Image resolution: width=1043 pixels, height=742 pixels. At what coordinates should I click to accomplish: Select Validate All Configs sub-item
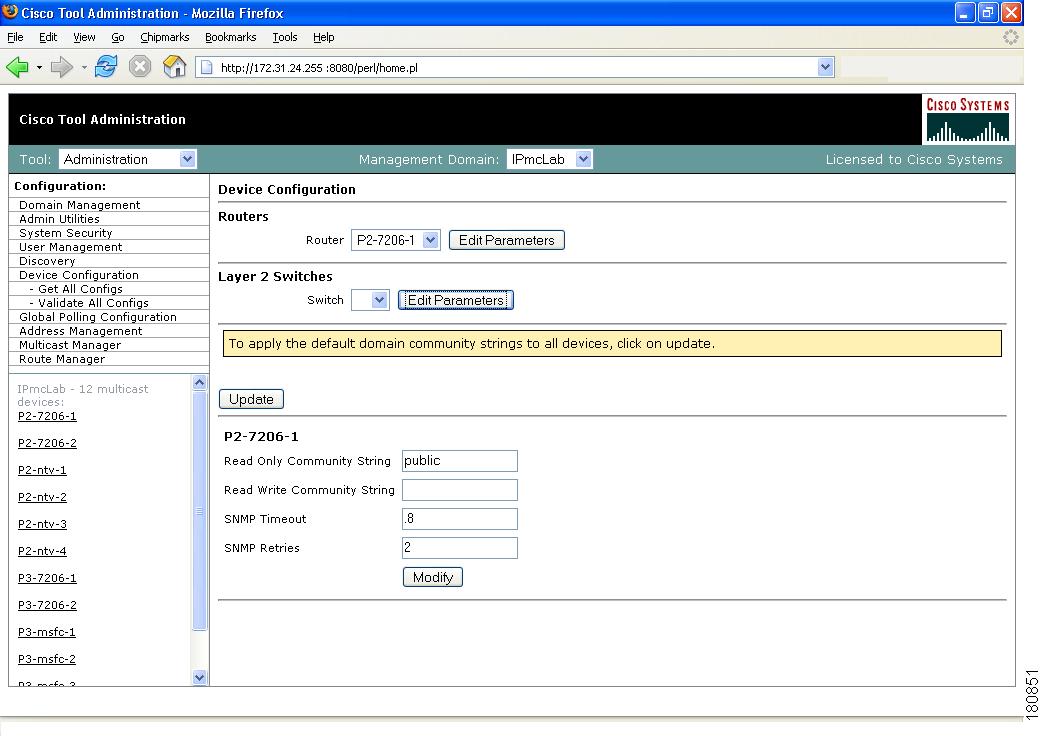coord(93,303)
